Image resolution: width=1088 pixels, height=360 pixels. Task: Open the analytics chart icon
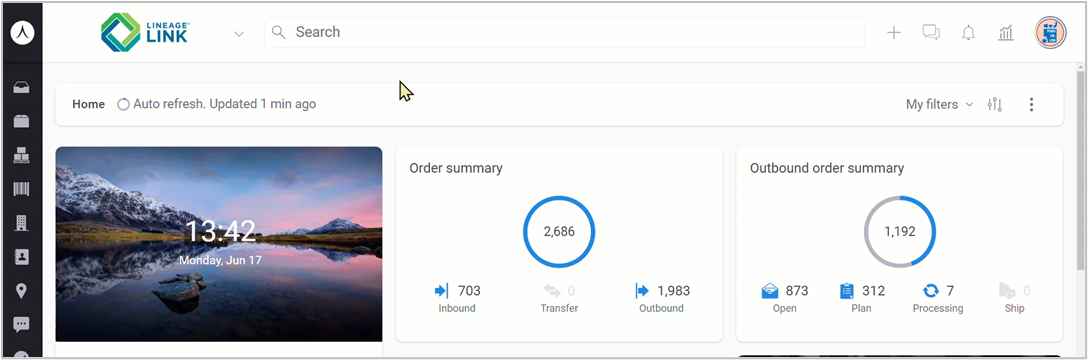(1005, 33)
